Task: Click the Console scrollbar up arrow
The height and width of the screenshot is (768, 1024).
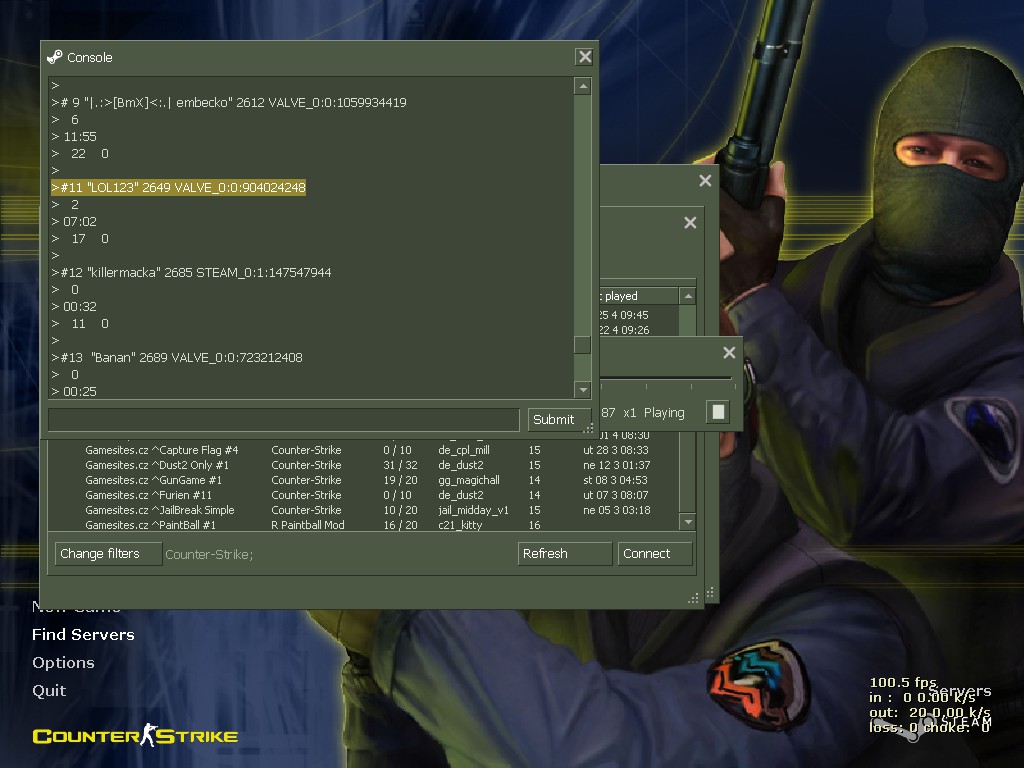Action: click(x=583, y=86)
